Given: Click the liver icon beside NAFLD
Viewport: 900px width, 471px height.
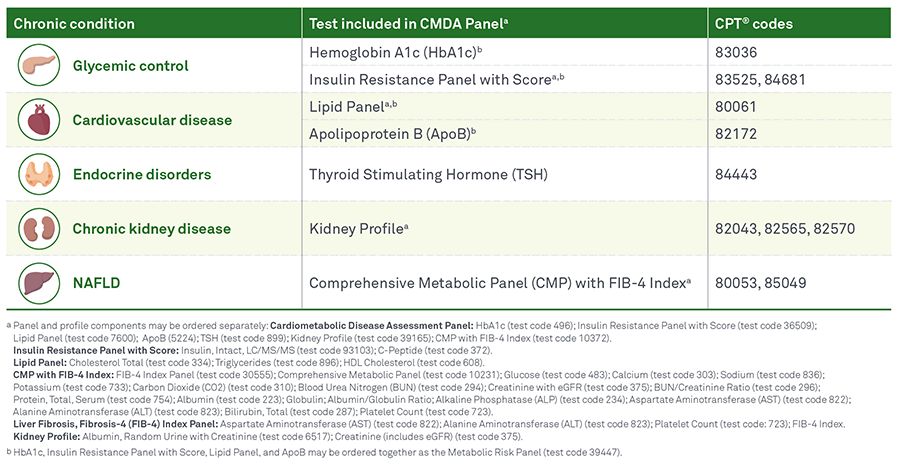Looking at the screenshot, I should pos(38,282).
